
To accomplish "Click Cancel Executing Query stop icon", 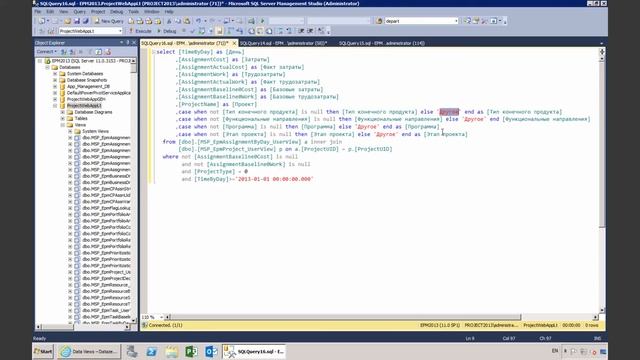I will (x=184, y=31).
